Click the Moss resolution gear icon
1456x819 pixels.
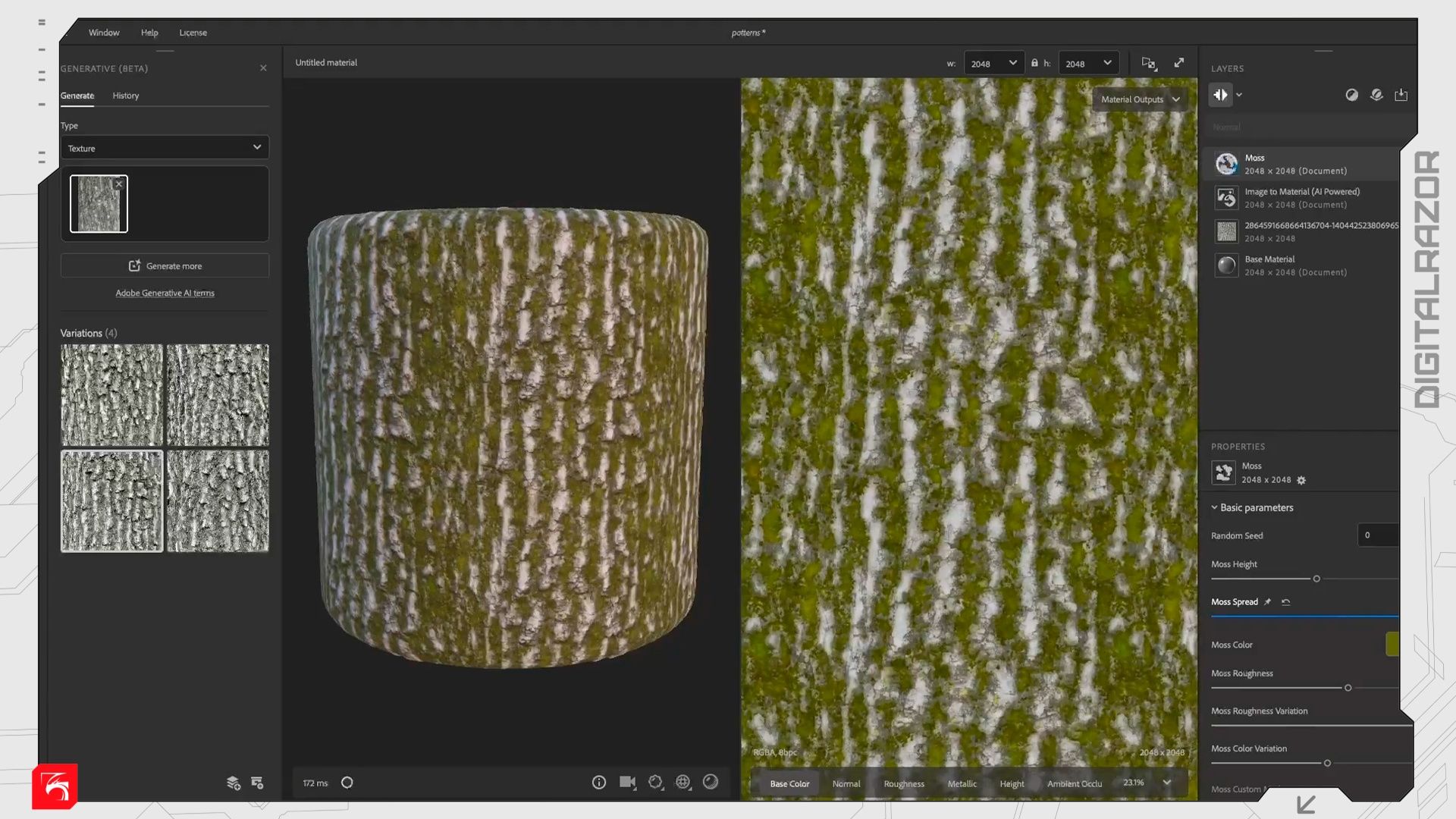1301,480
